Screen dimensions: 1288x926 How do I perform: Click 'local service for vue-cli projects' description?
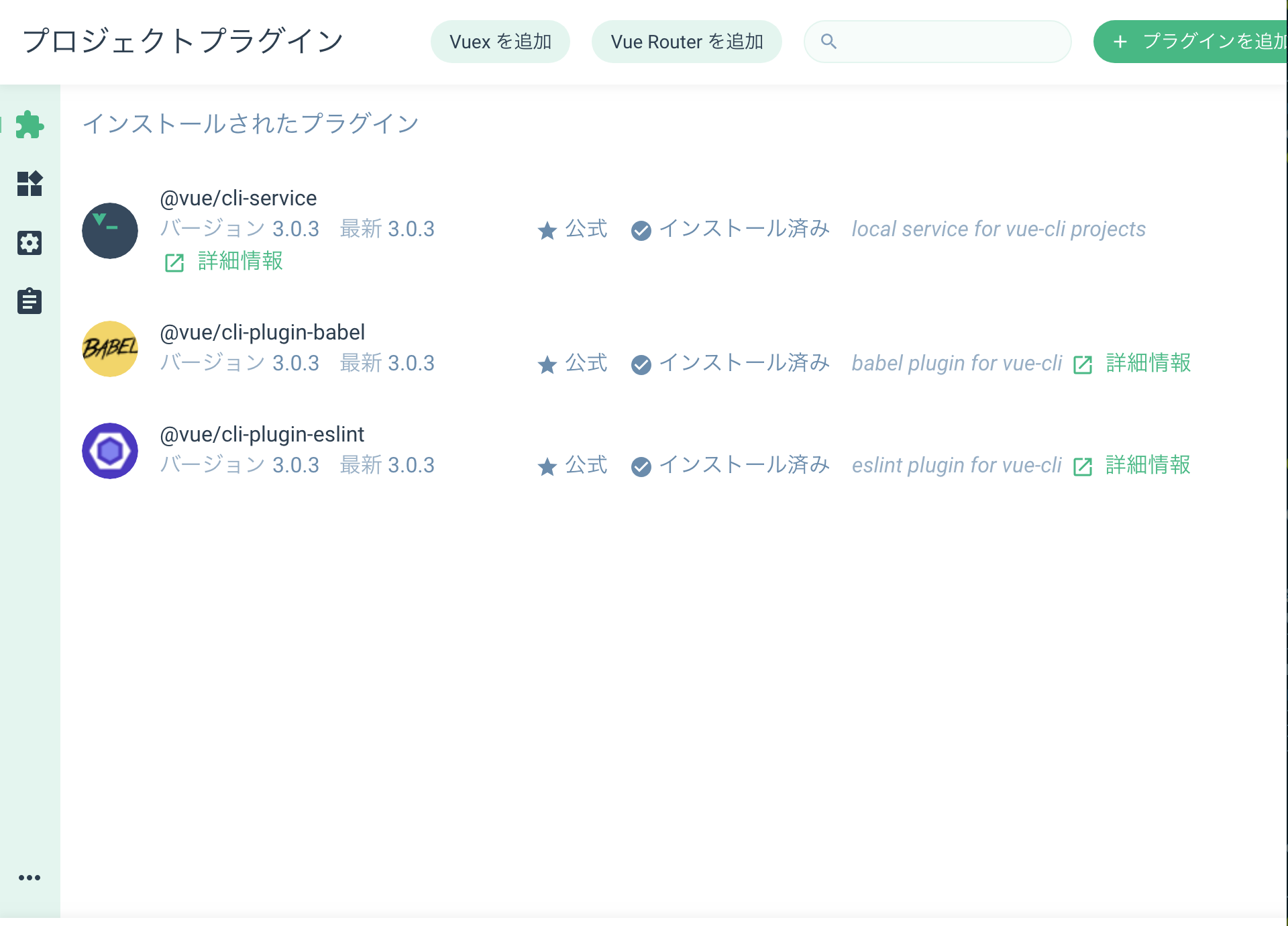(998, 229)
